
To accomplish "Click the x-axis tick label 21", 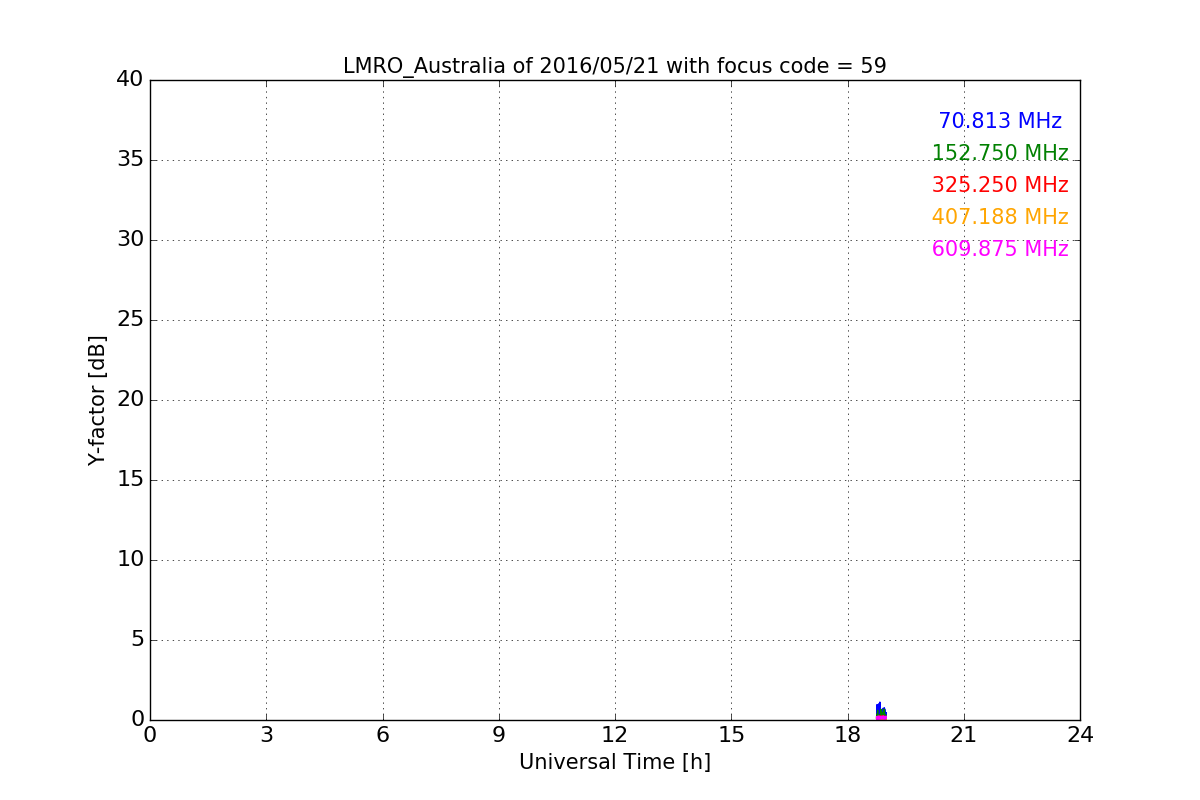I will pos(964,735).
